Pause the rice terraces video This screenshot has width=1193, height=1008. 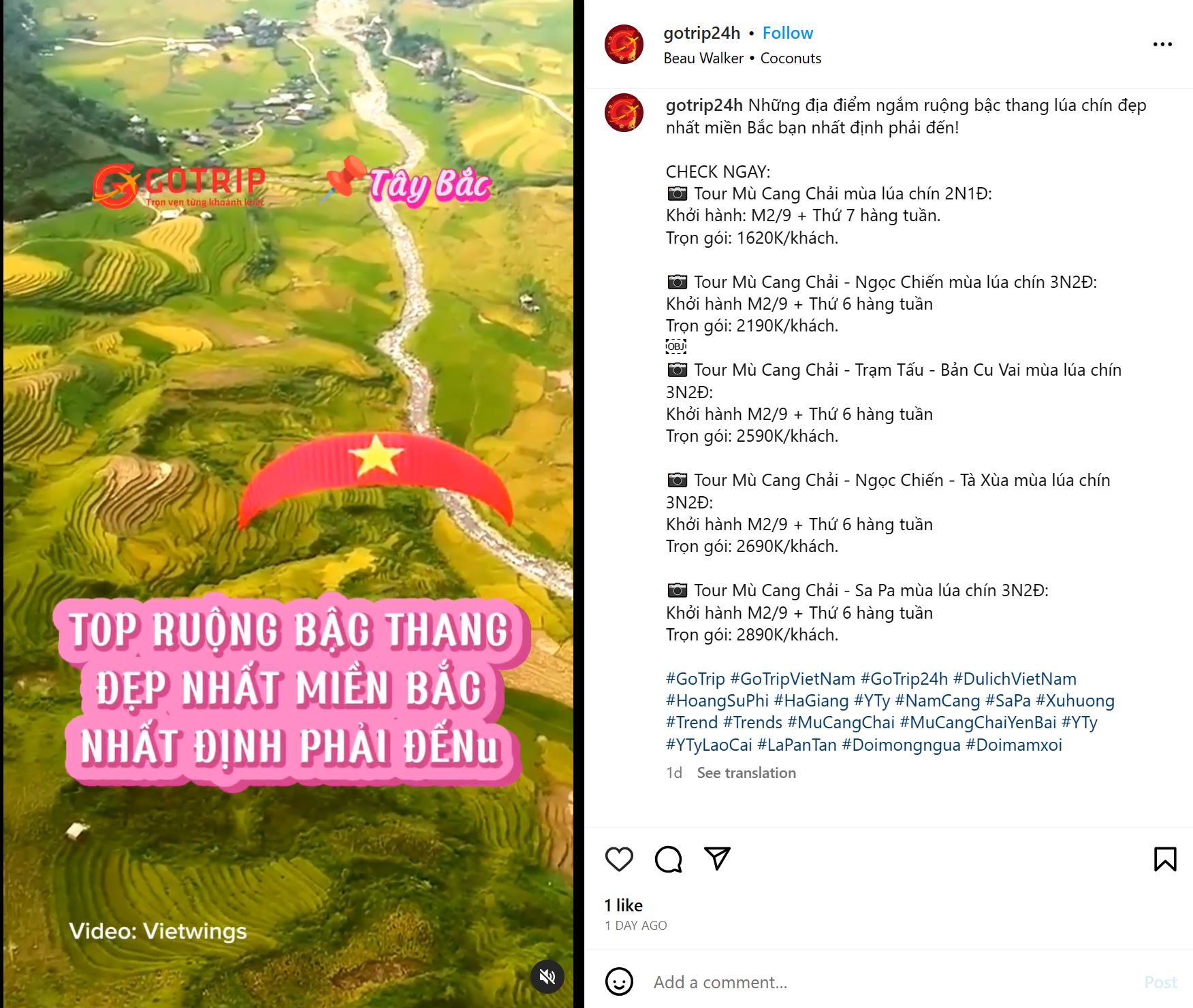[x=288, y=504]
